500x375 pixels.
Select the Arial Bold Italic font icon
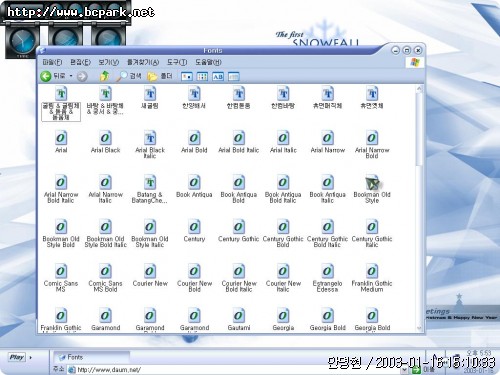[x=239, y=138]
